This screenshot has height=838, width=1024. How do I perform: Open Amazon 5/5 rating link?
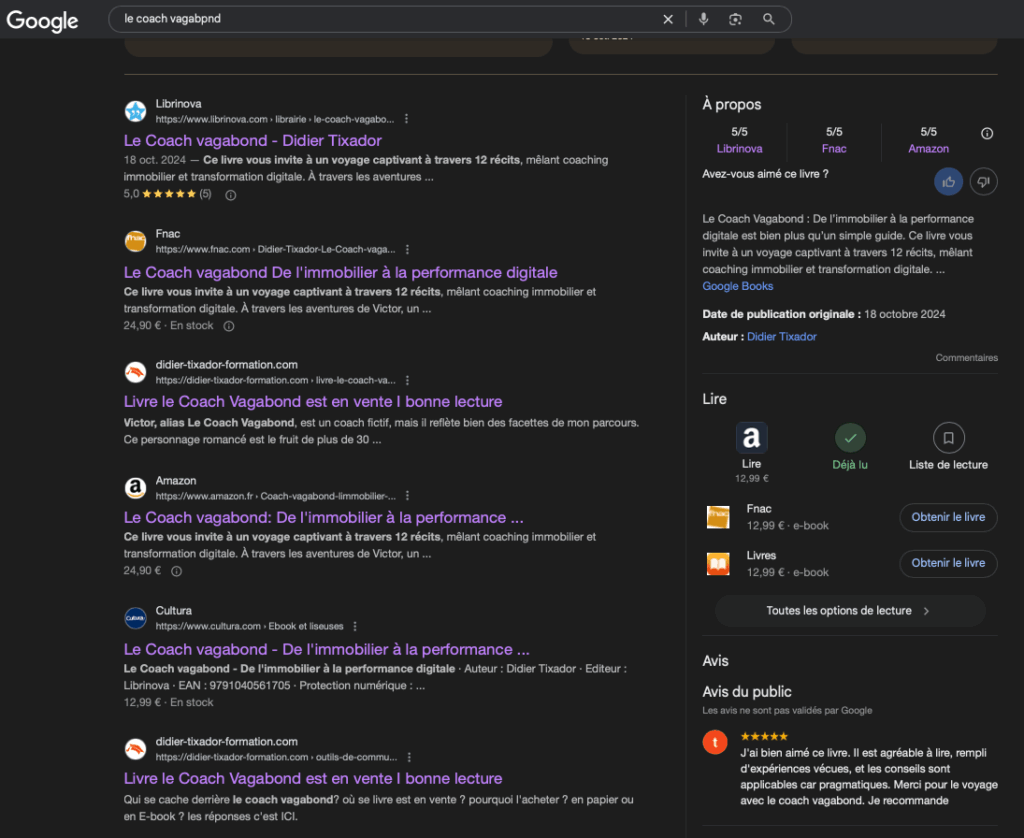[x=928, y=140]
